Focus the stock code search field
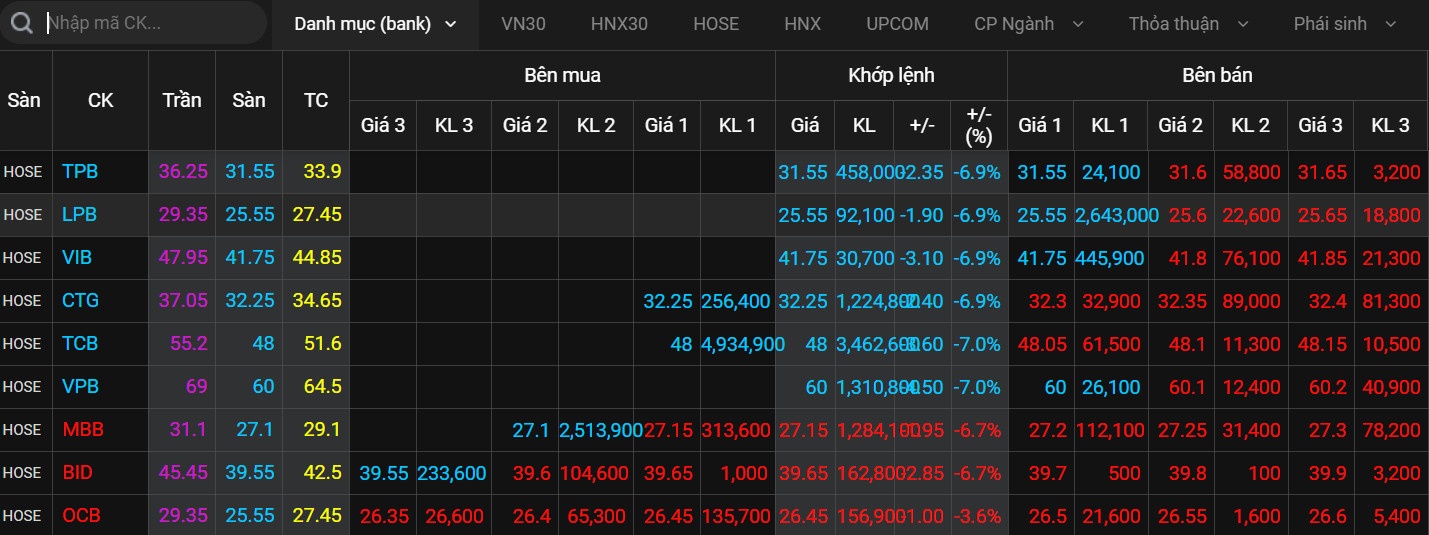This screenshot has height=535, width=1429. [x=150, y=23]
